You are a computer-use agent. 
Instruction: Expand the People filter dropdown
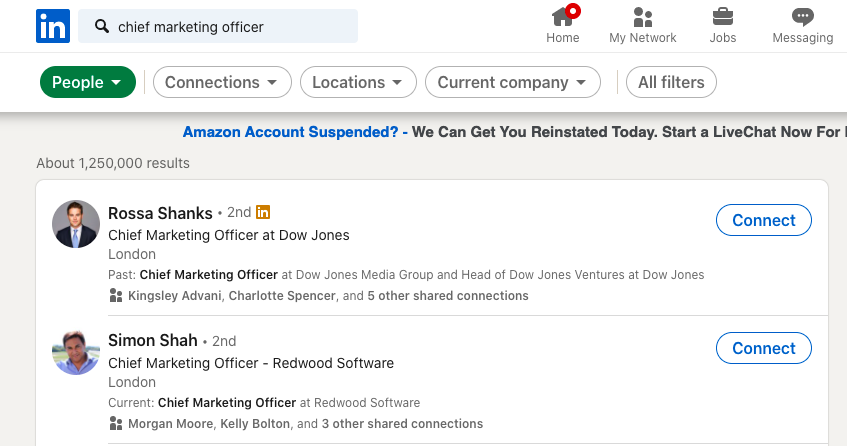point(87,83)
